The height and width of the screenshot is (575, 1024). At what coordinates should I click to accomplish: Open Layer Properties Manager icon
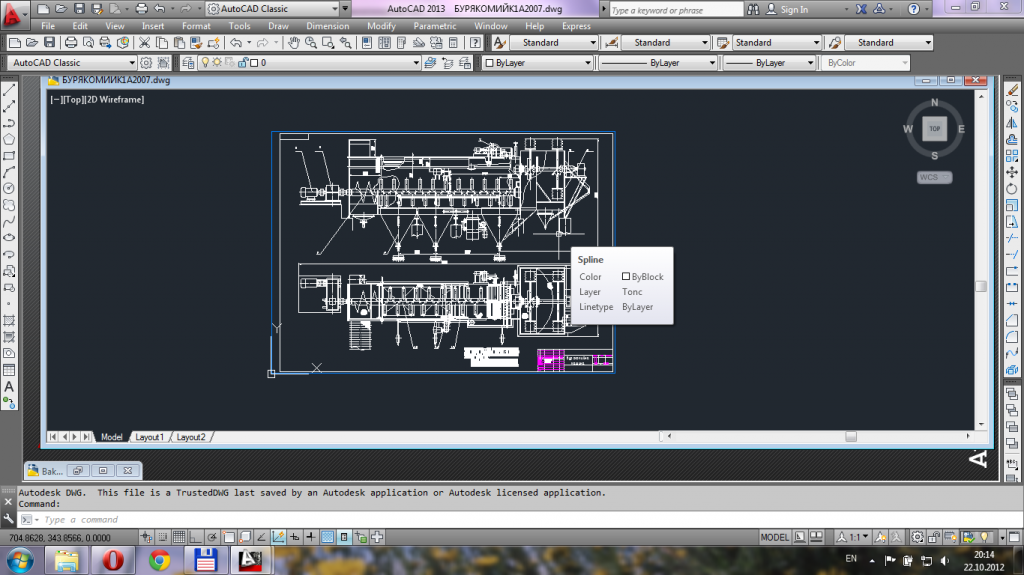(188, 63)
